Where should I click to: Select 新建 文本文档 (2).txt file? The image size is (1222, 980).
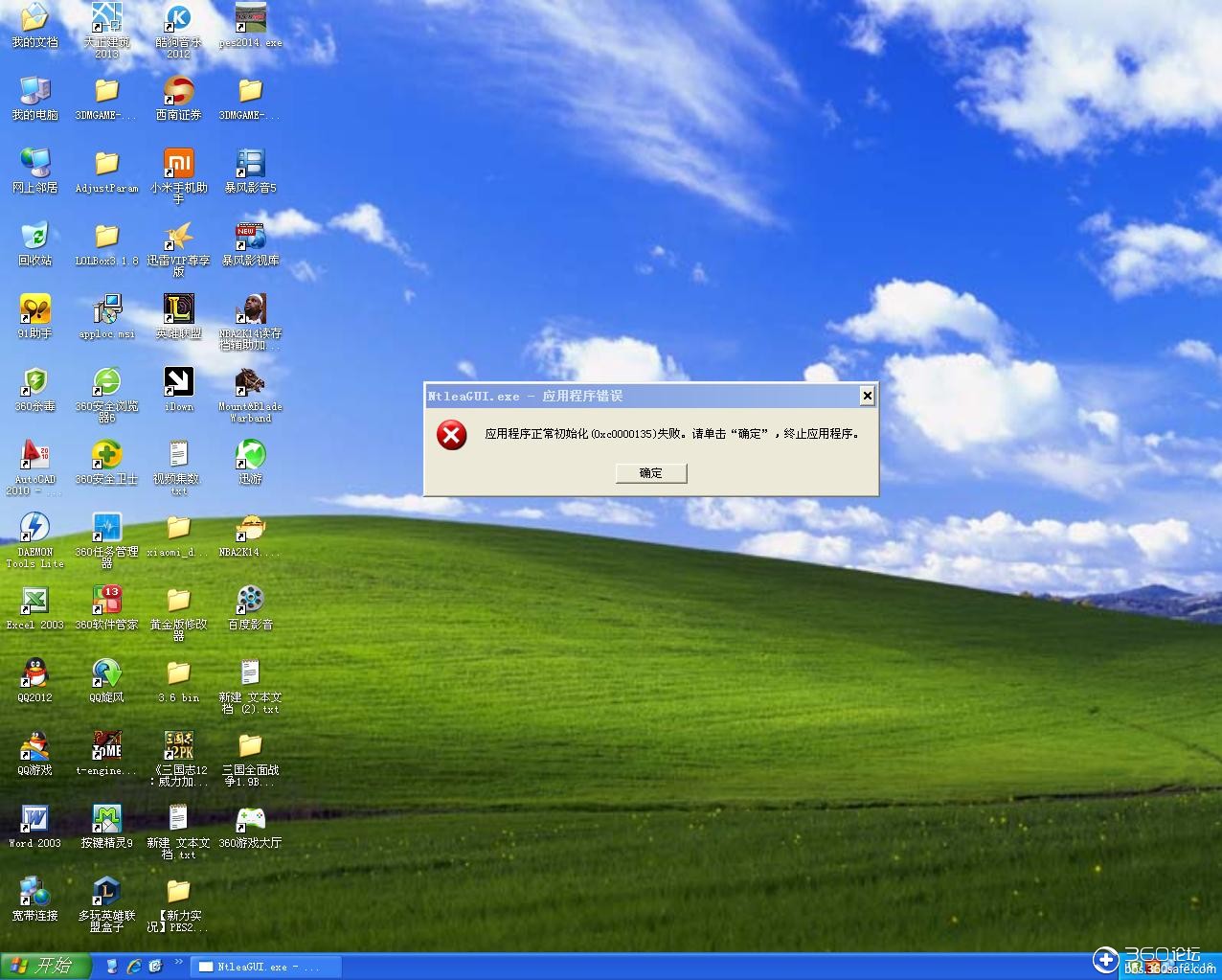(x=250, y=686)
